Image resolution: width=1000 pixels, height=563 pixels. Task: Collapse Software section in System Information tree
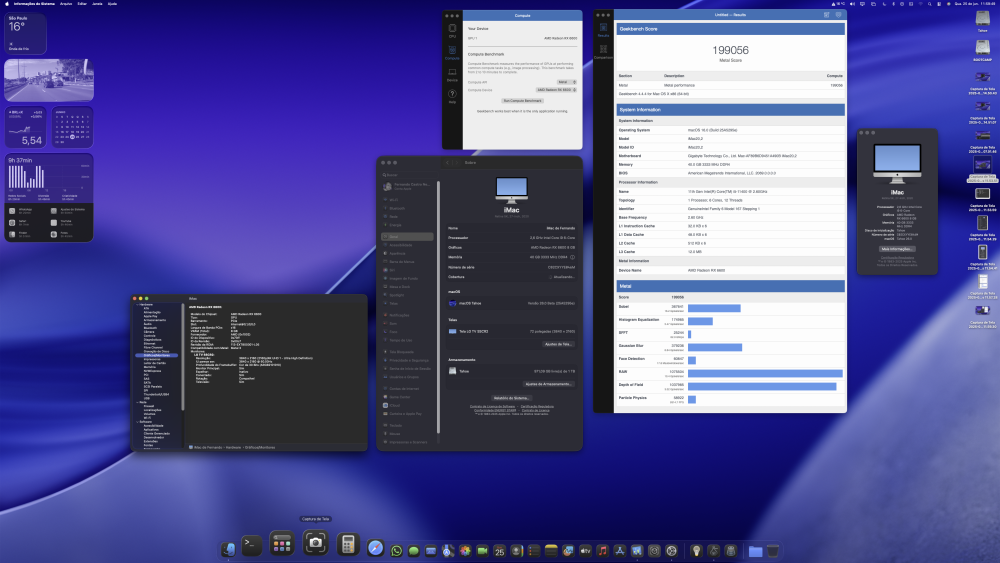137,422
